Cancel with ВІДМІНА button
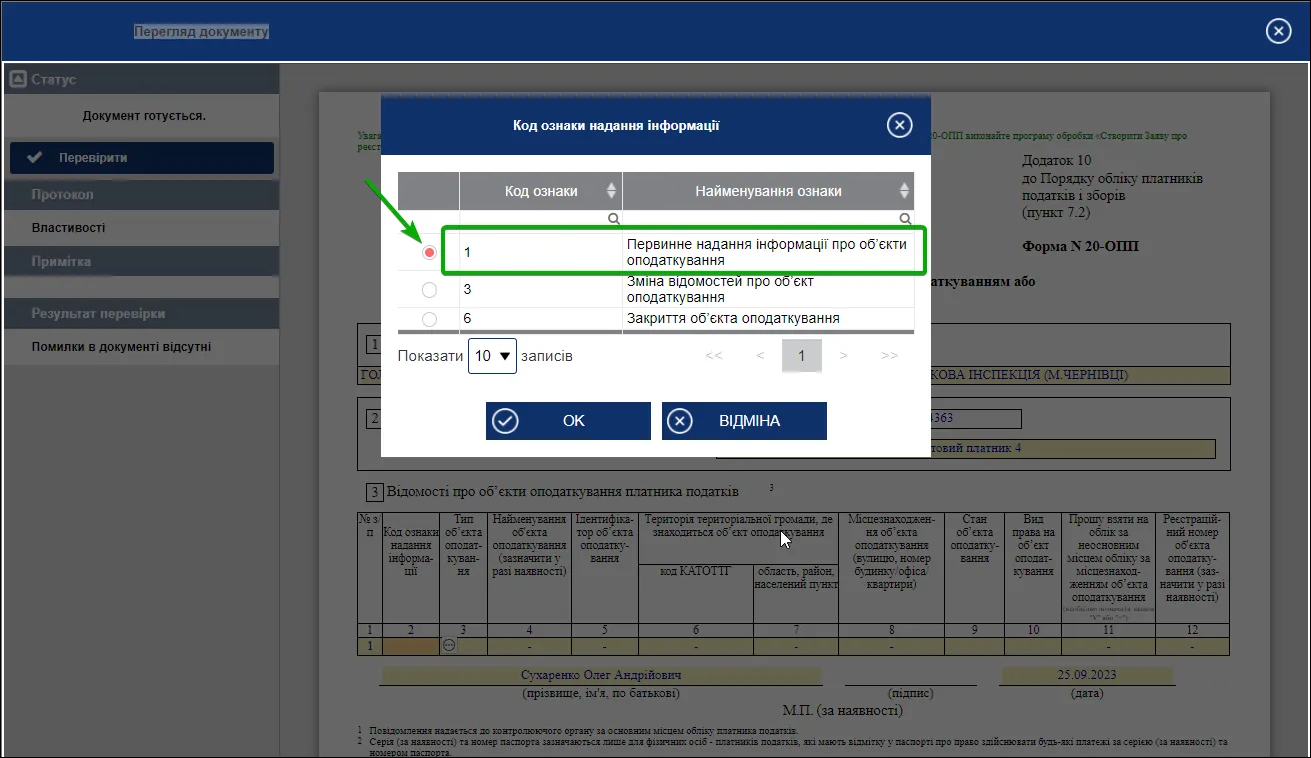This screenshot has width=1311, height=758. [x=744, y=421]
